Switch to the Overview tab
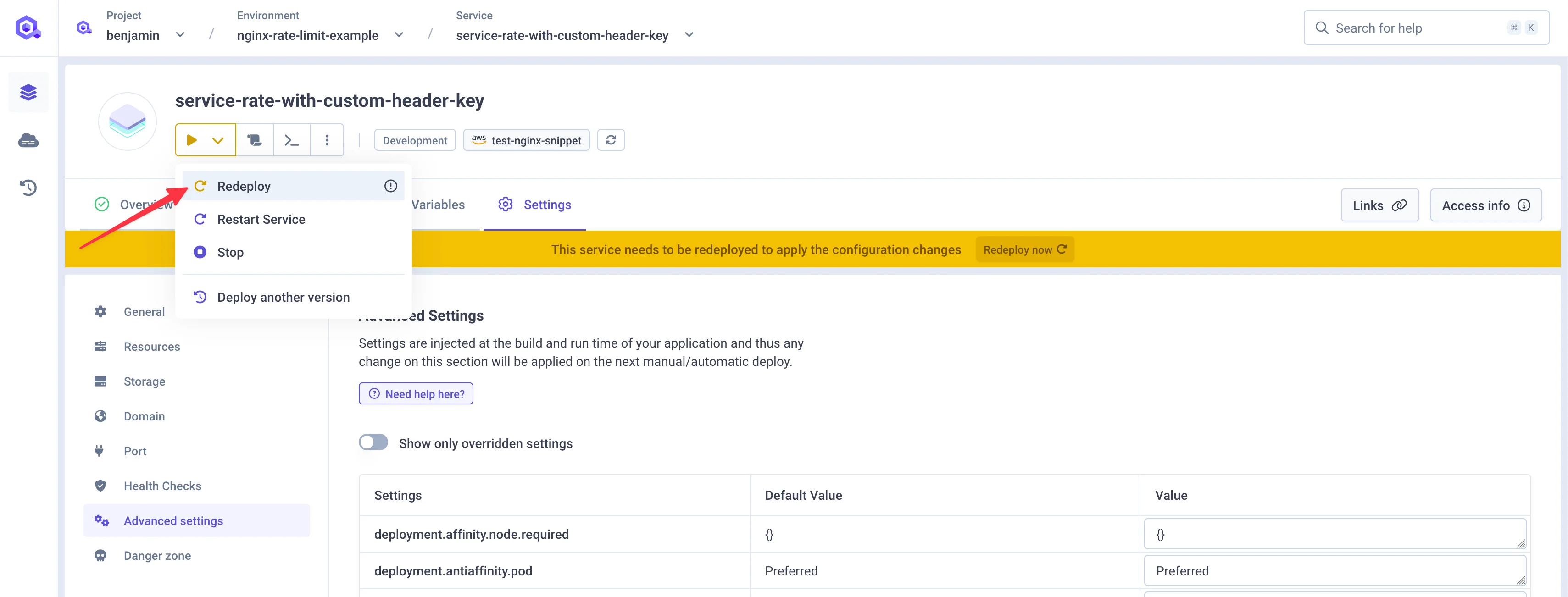Image resolution: width=1568 pixels, height=597 pixels. [x=134, y=205]
